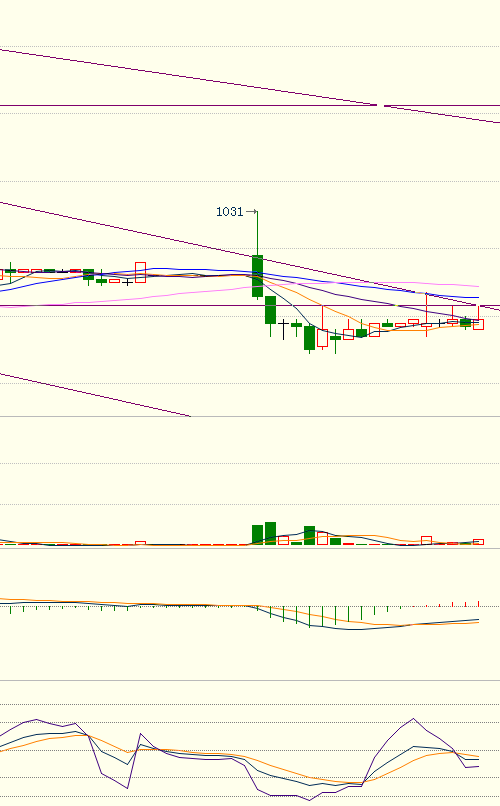The width and height of the screenshot is (500, 806).
Task: Click the right end of the blue moving average
Action: 477,297
